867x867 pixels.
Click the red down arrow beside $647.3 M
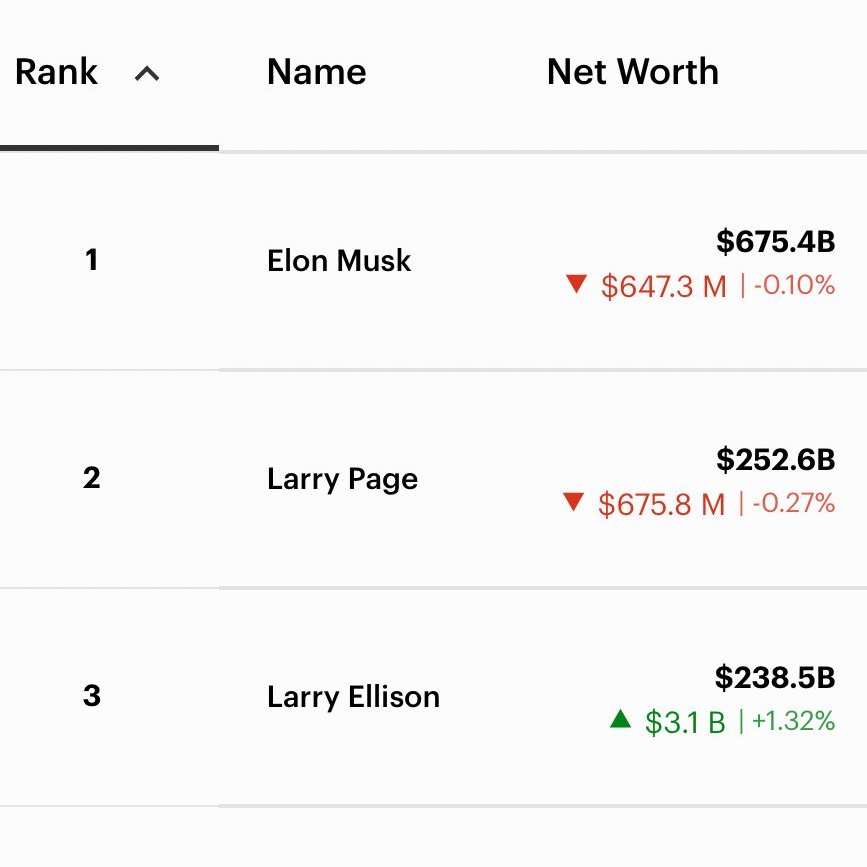click(x=575, y=285)
